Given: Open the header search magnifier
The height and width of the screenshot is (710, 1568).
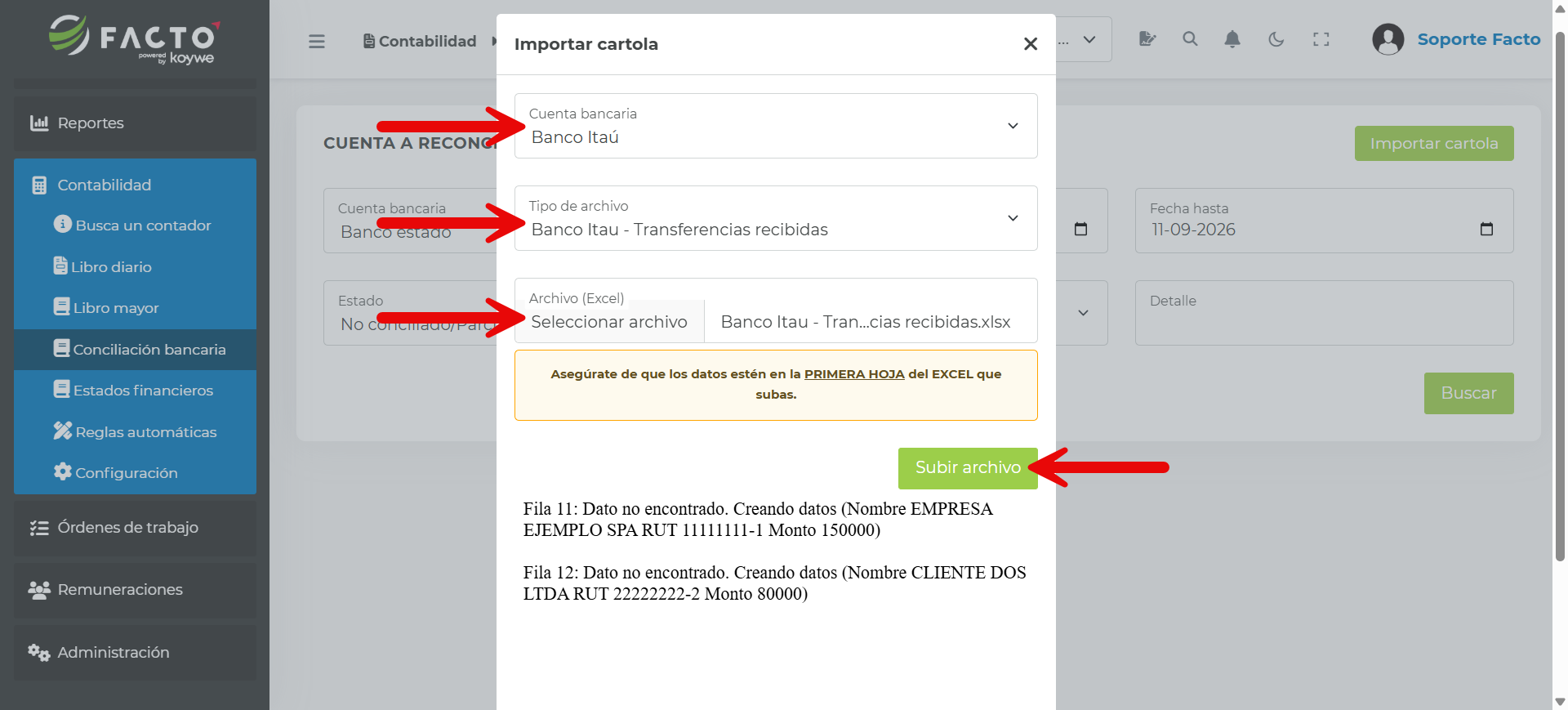Looking at the screenshot, I should 1190,38.
